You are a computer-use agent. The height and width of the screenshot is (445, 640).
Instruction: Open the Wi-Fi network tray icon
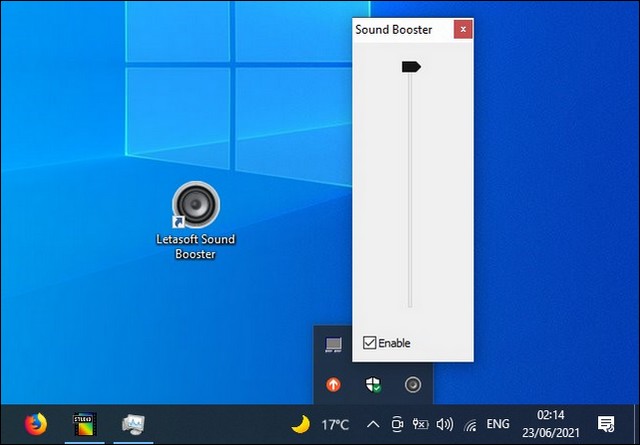click(471, 425)
